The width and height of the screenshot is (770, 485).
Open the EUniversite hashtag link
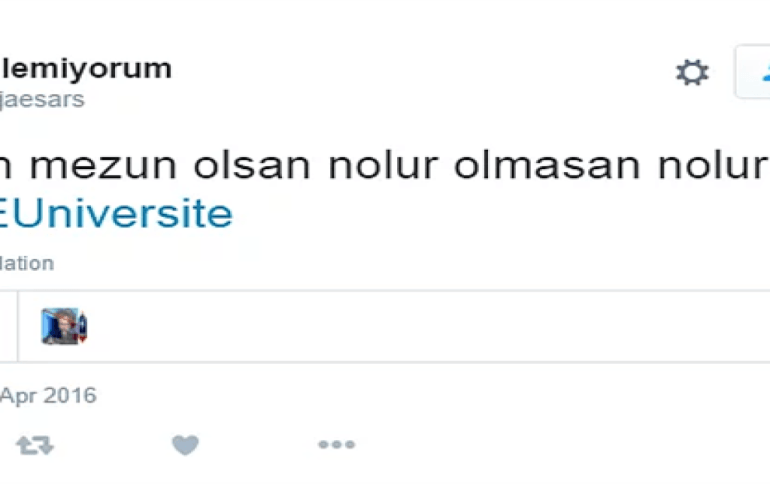116,214
